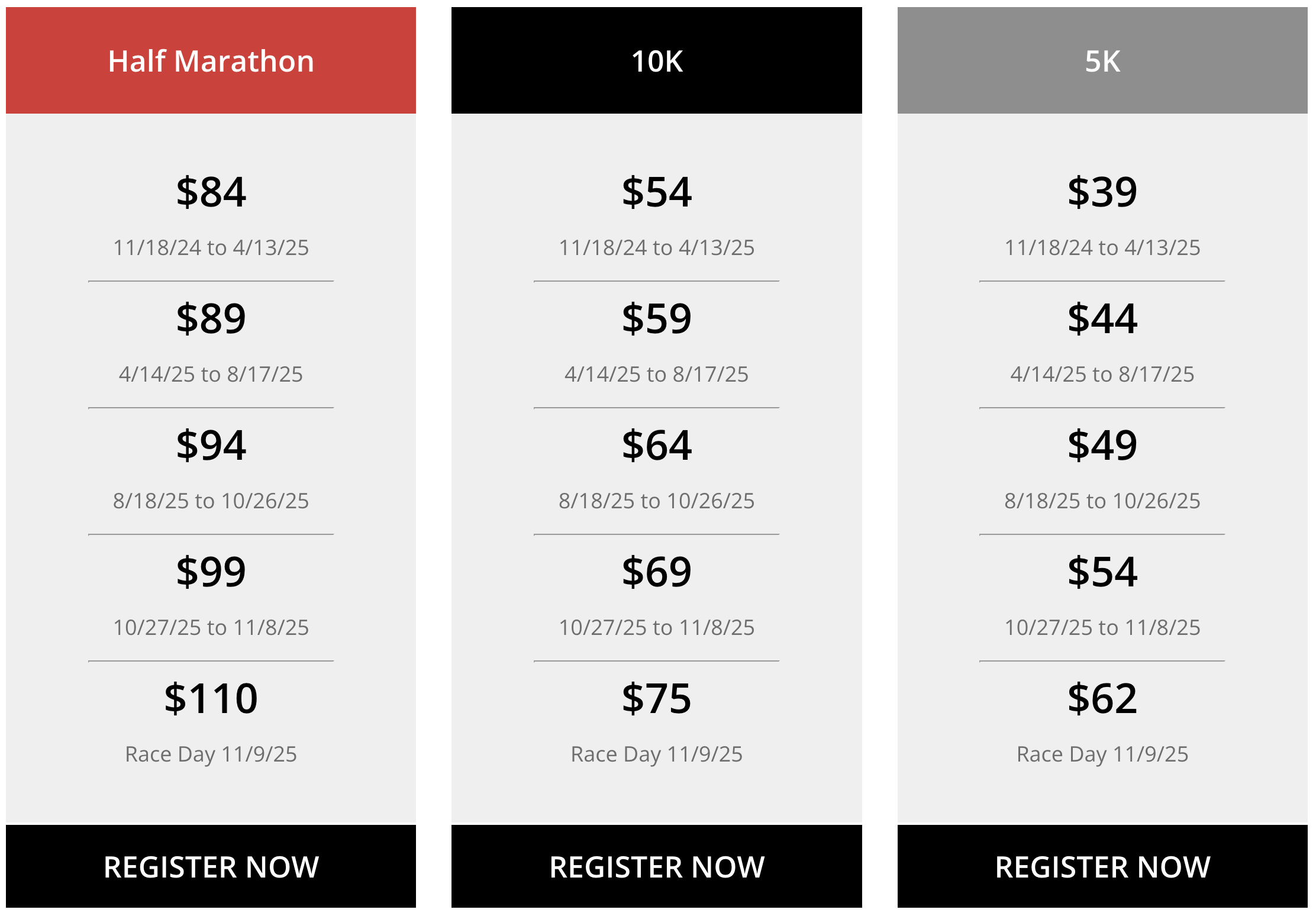Screen dimensions: 1316x916
Task: Click the $39 5K early price
Action: pos(1102,192)
